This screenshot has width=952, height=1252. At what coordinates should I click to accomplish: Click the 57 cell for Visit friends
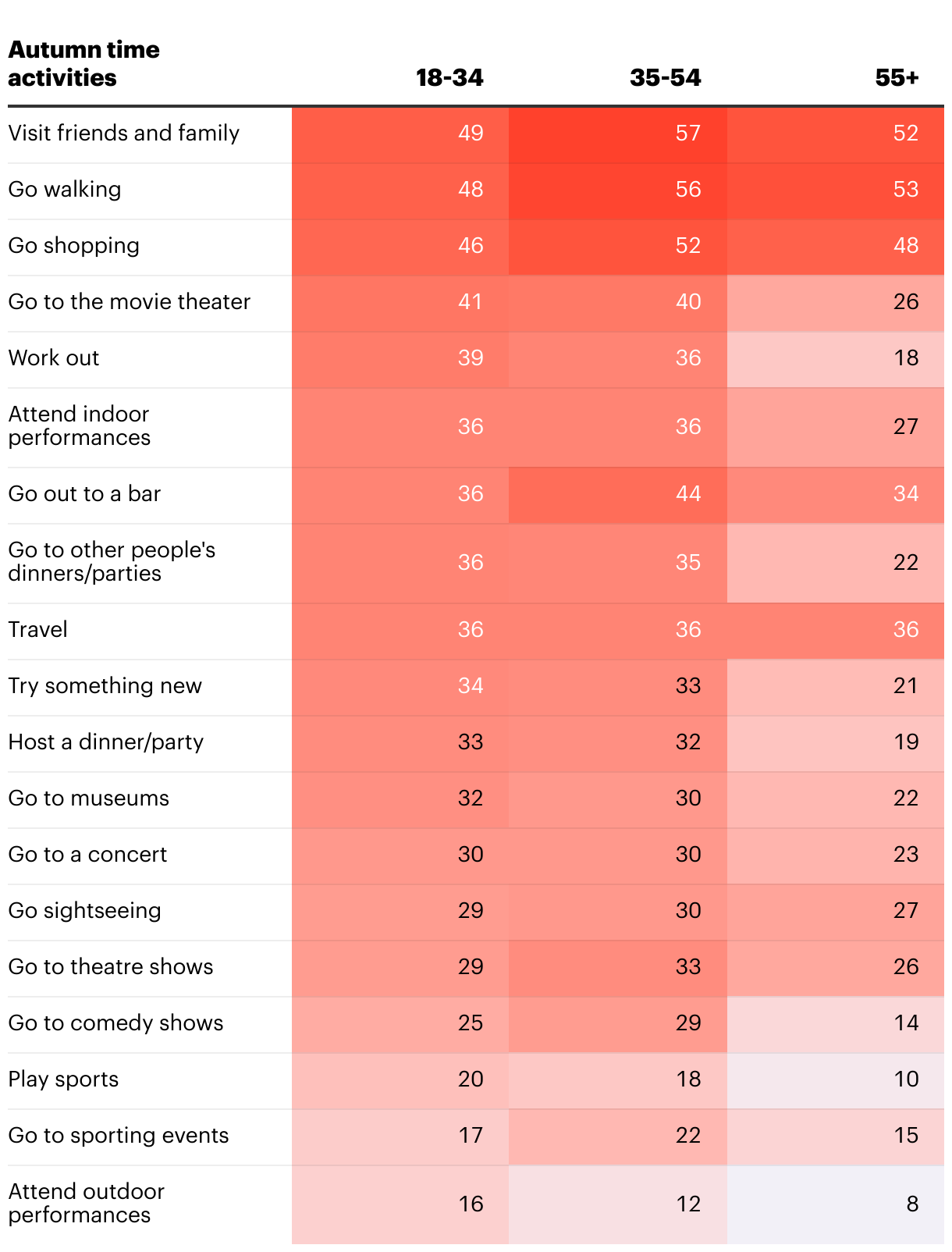point(688,133)
